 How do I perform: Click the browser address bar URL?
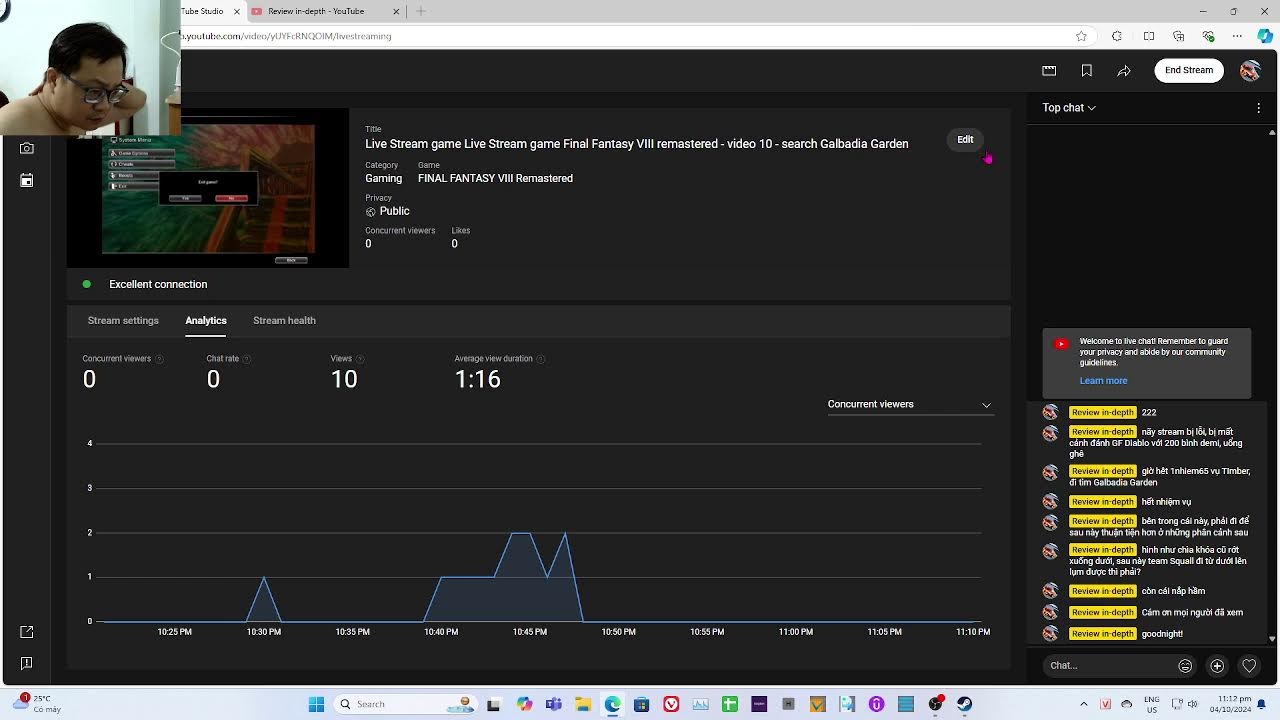(286, 36)
